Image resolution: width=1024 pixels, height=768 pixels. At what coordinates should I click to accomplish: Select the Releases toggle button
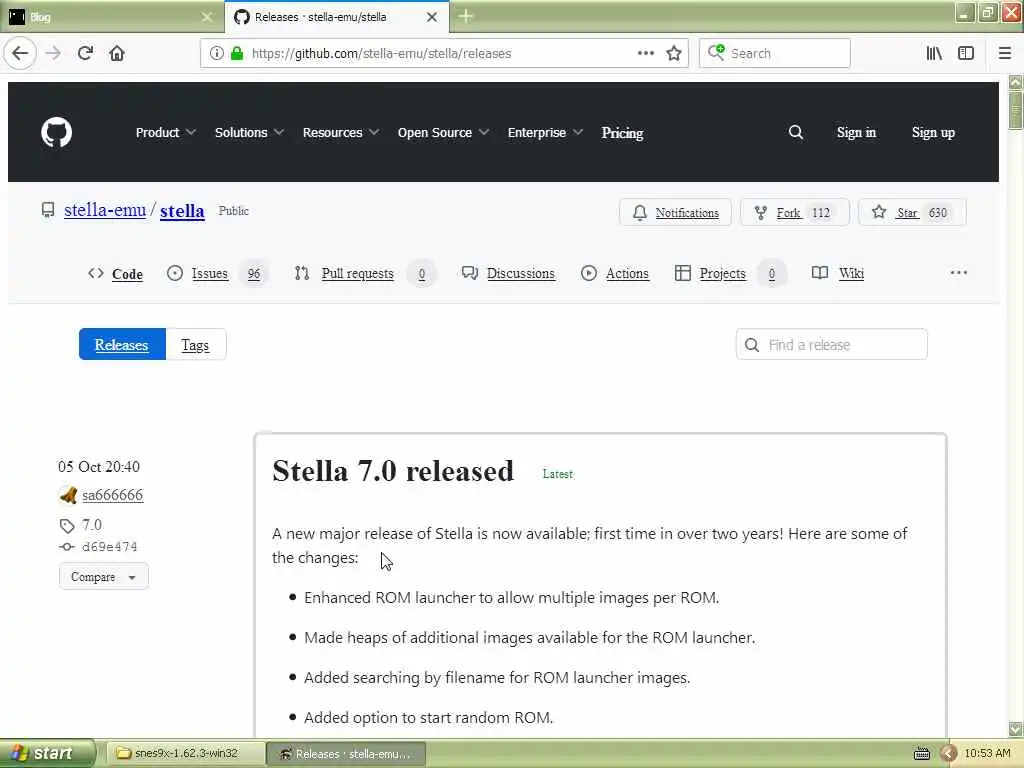(122, 344)
